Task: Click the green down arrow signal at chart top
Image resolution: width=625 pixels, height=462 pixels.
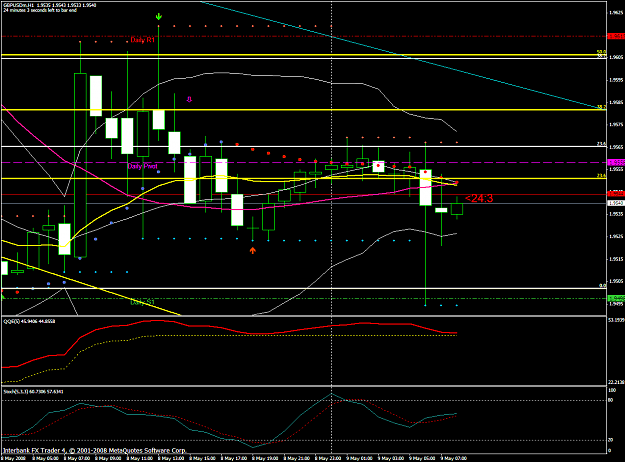Action: (x=159, y=16)
